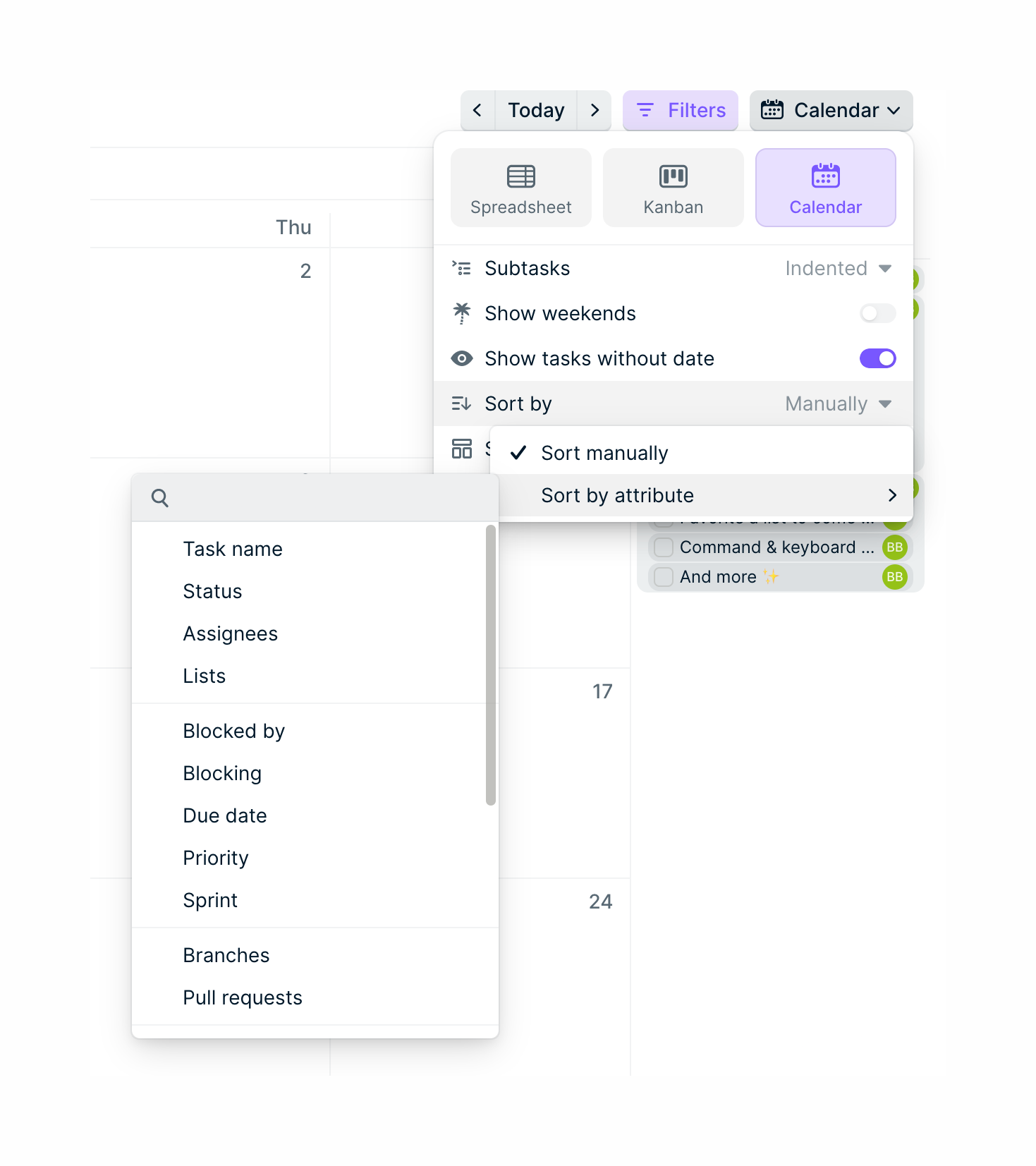Open the Manually sort dropdown
1036x1166 pixels.
tap(836, 403)
